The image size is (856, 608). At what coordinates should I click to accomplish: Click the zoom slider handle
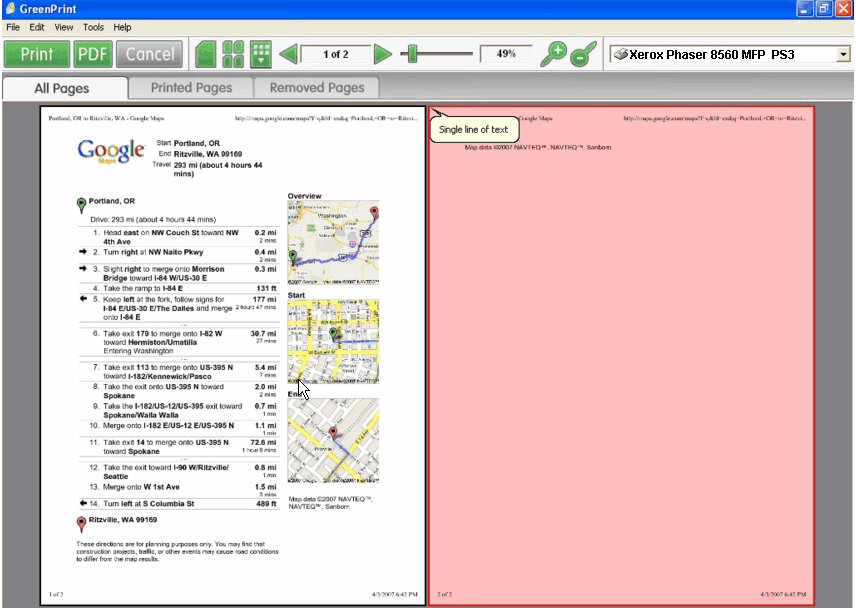[x=412, y=54]
